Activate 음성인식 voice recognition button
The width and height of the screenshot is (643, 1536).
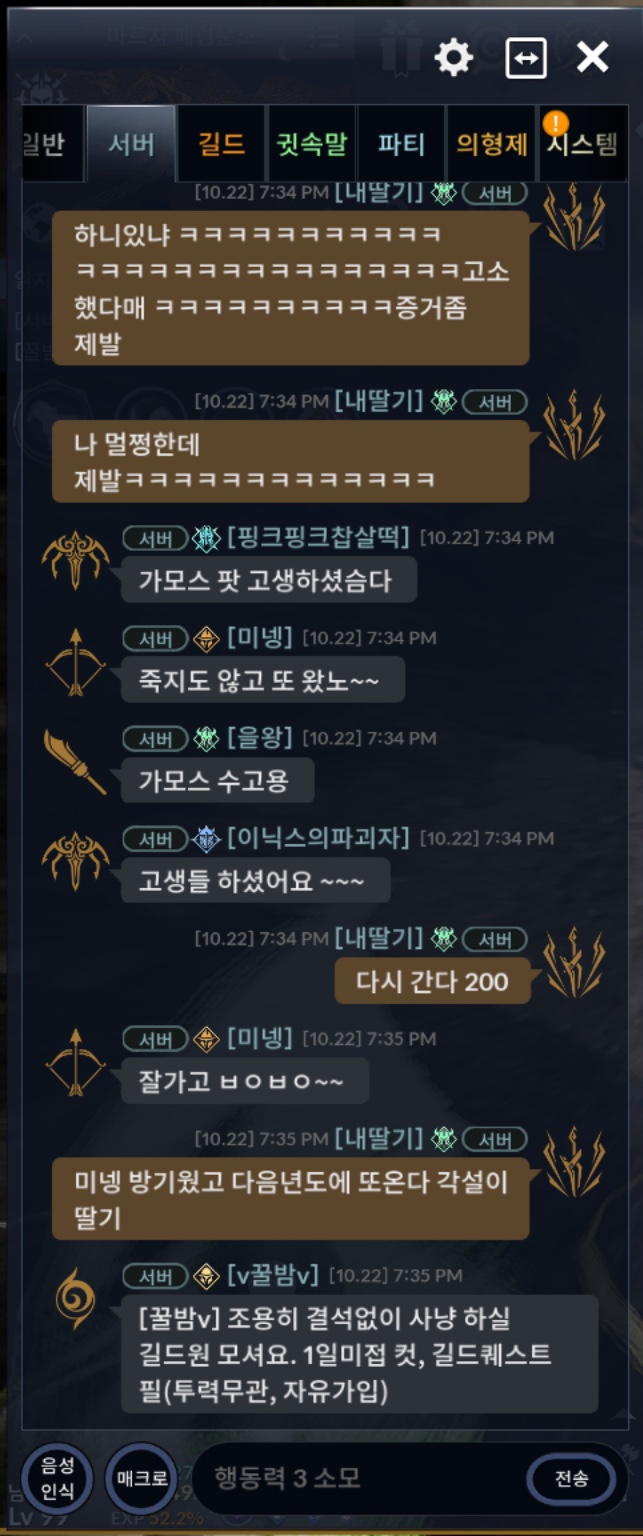coord(57,1479)
